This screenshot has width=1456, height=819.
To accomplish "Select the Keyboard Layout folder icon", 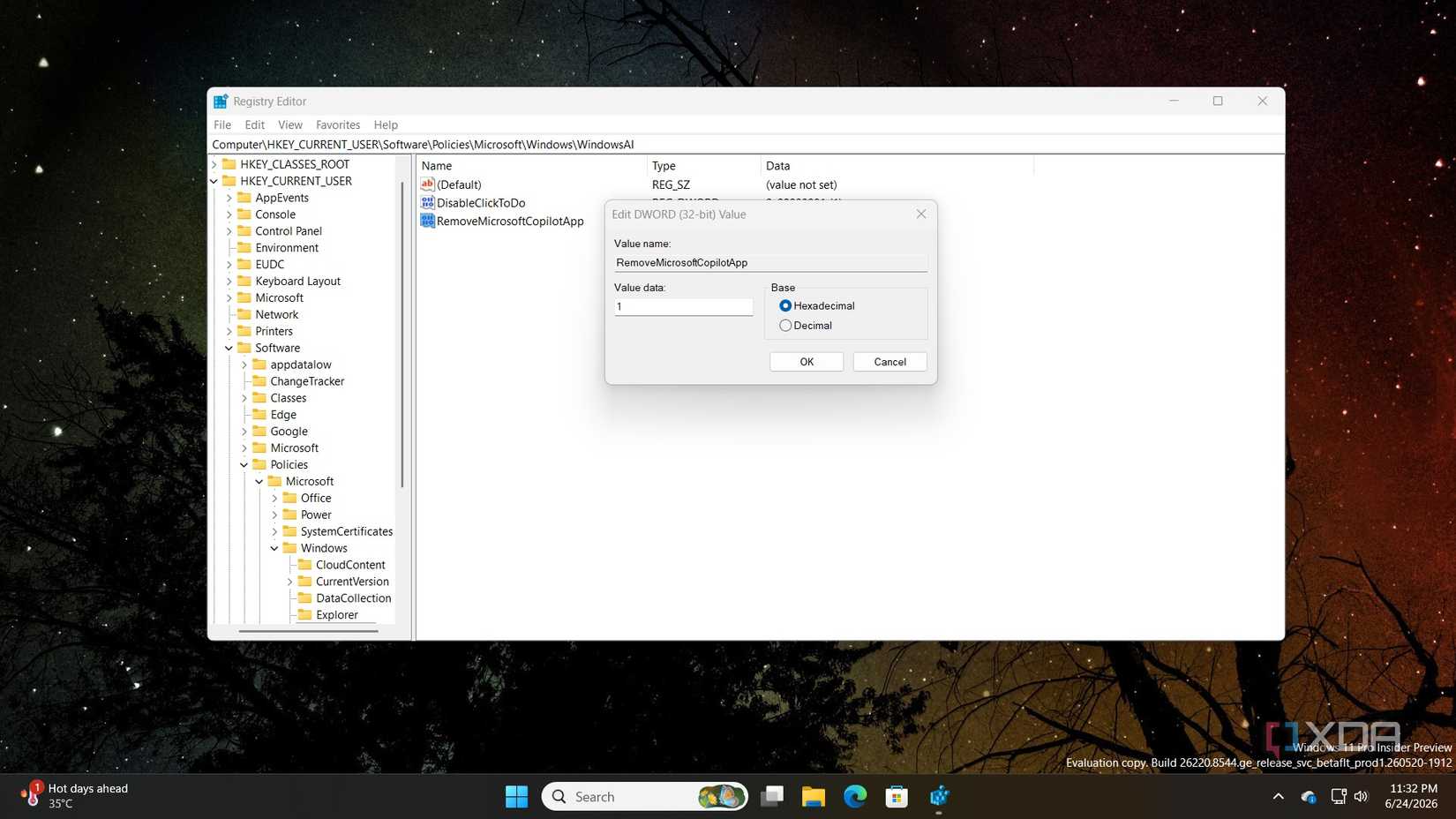I will [244, 282].
